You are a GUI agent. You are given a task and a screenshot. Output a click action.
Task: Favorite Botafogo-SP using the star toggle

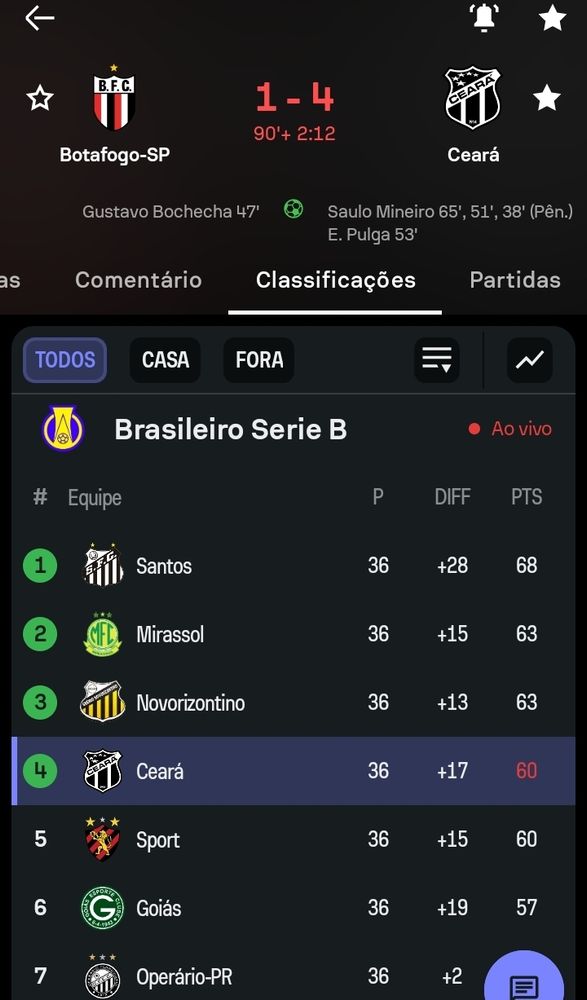(x=38, y=97)
